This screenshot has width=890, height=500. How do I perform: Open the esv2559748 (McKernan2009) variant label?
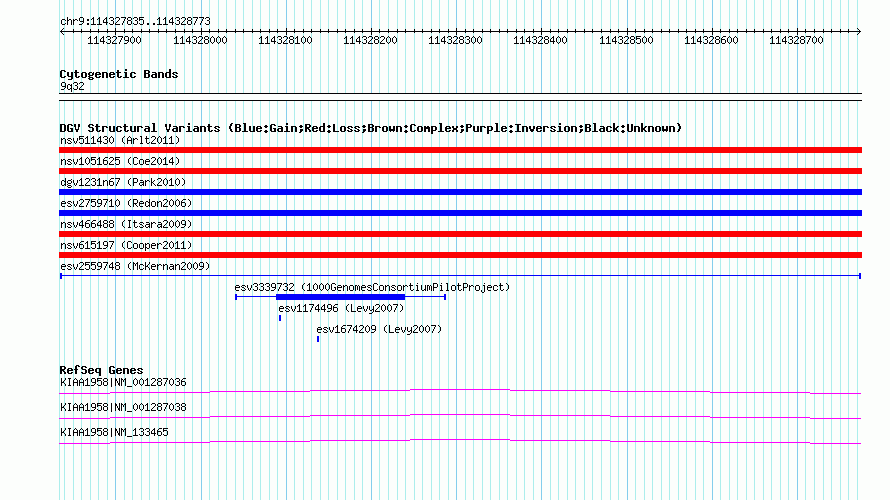135,266
